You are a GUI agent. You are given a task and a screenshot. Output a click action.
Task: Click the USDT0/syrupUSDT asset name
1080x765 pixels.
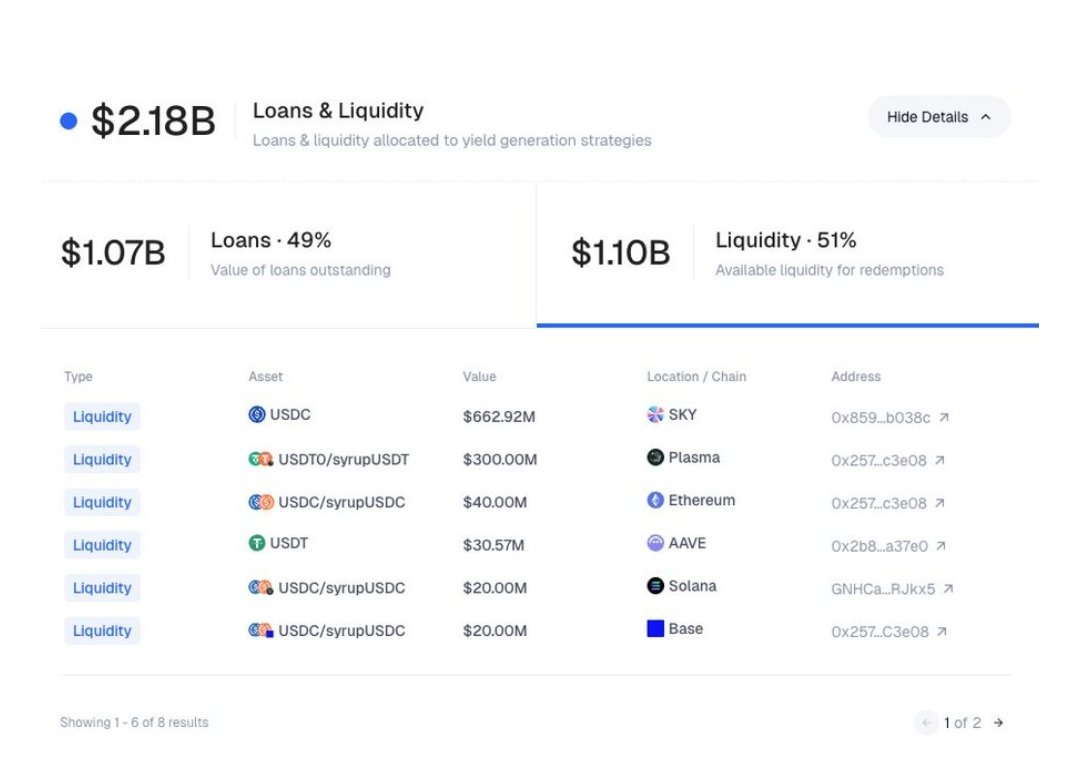point(343,459)
